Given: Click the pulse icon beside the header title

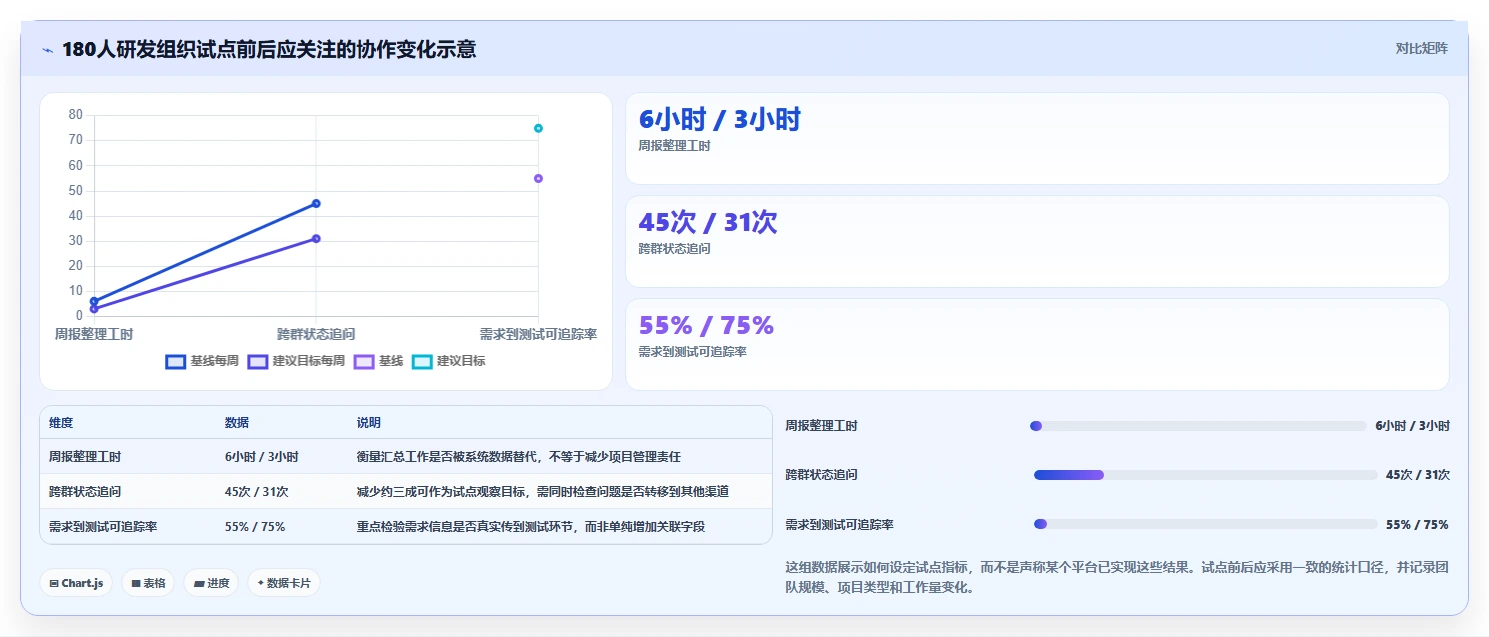Looking at the screenshot, I should (47, 50).
